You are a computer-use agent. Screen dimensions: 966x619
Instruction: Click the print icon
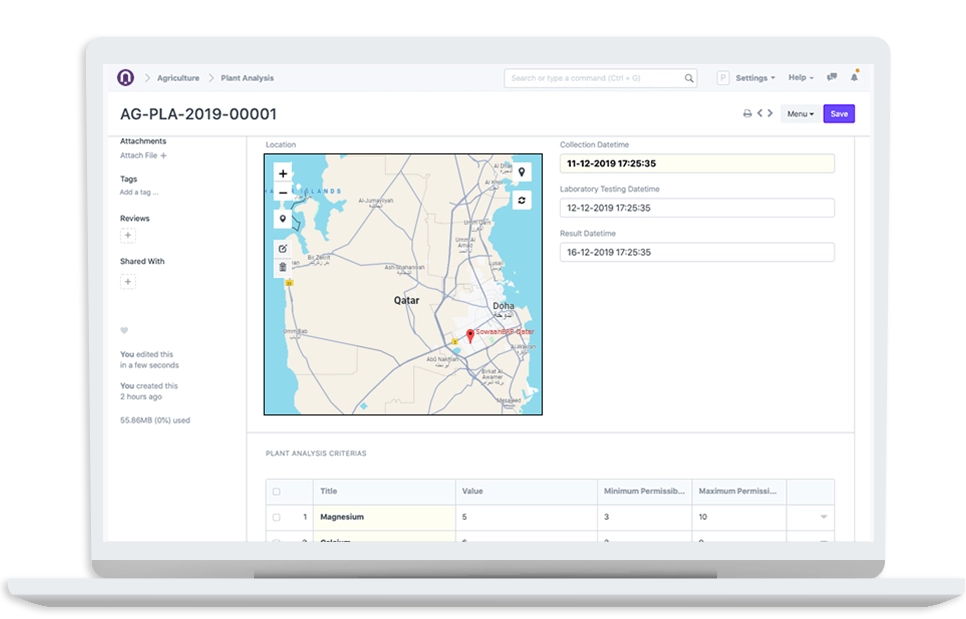[747, 114]
